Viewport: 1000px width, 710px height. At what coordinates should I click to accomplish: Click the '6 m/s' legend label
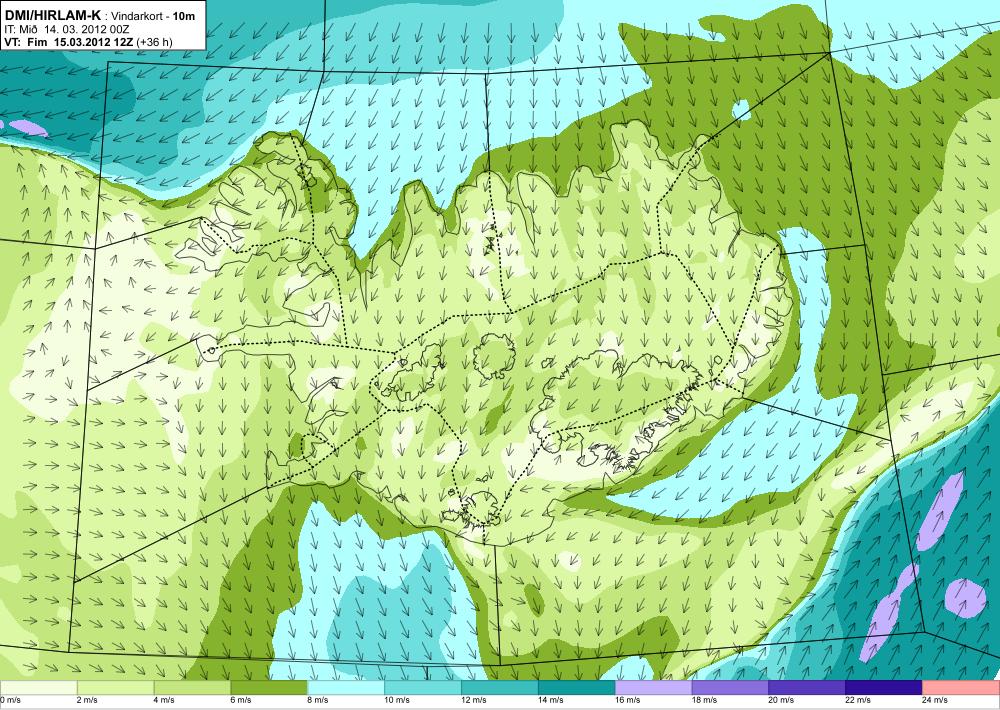(x=241, y=700)
